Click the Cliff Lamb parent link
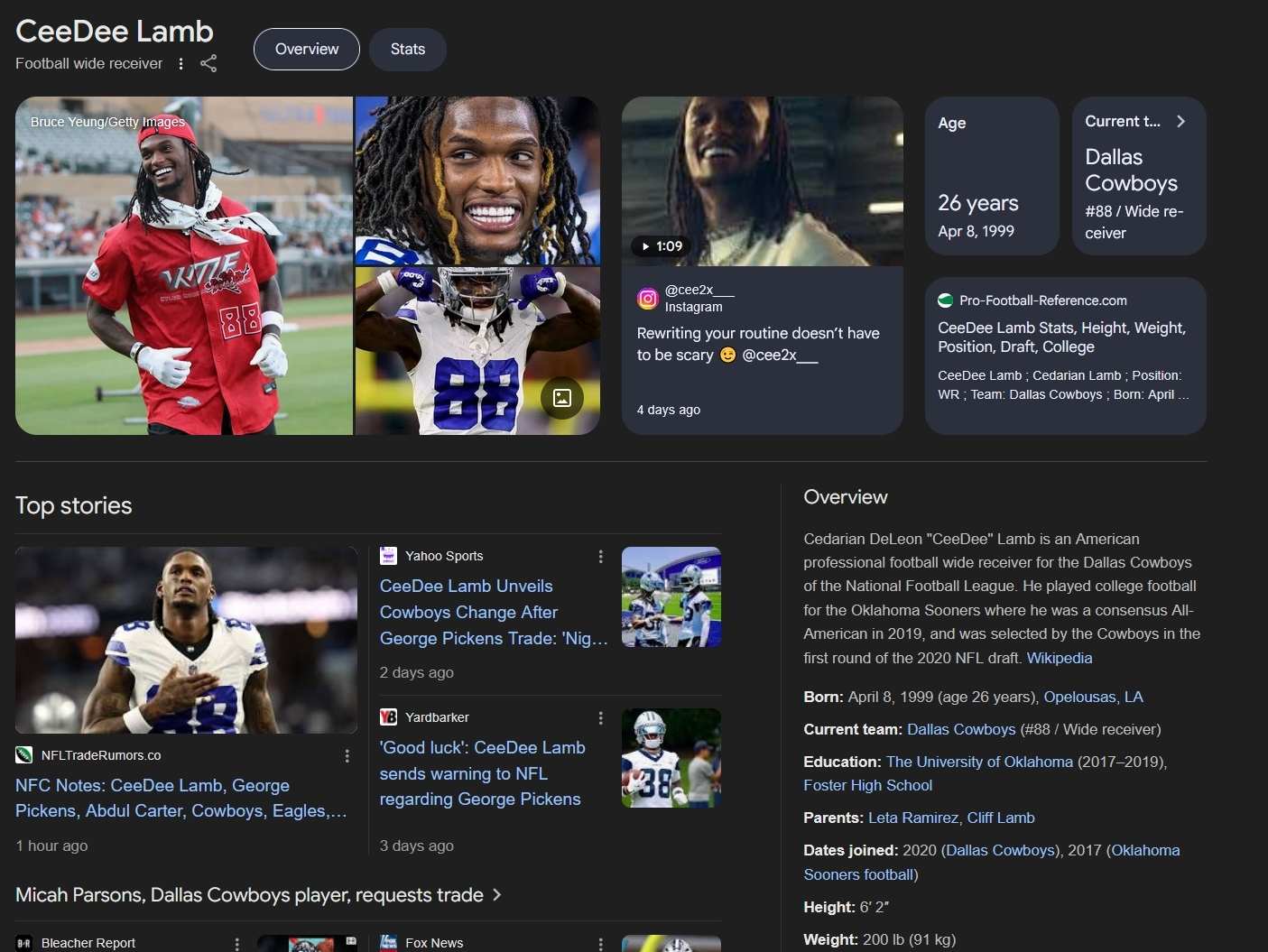The width and height of the screenshot is (1268, 952). pos(1001,818)
